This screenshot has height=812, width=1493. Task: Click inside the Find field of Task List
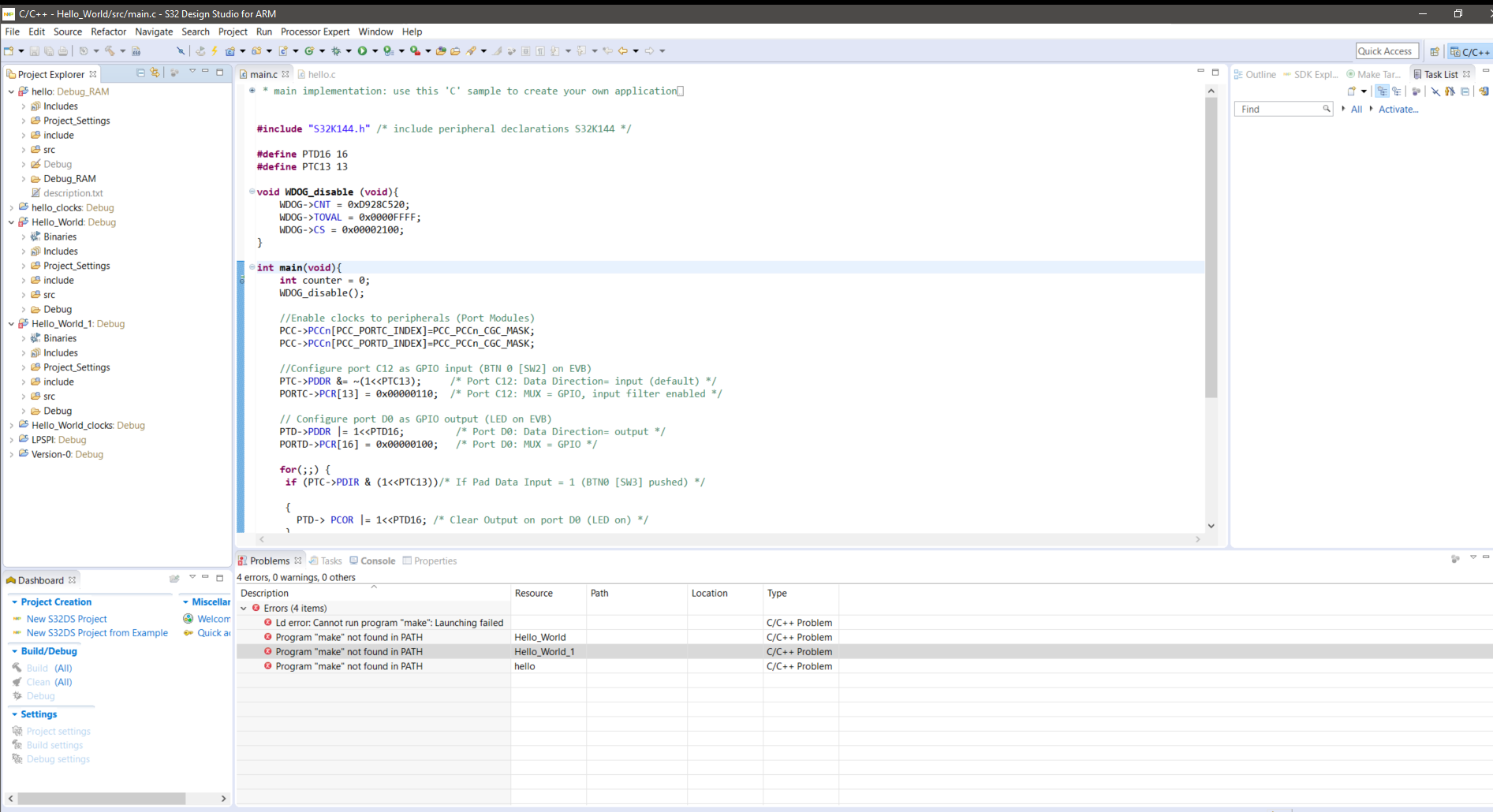(x=1278, y=109)
